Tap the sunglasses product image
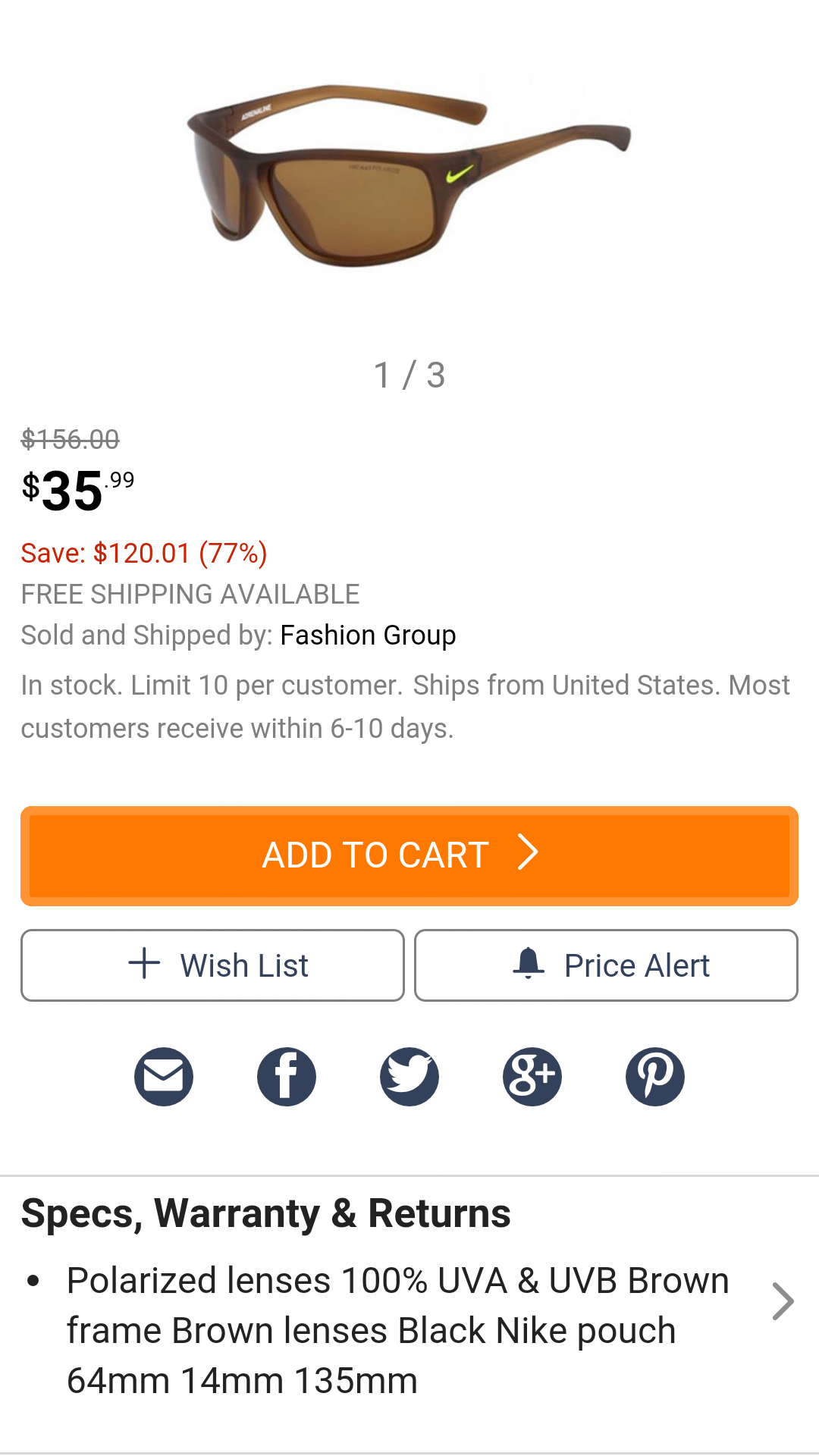This screenshot has height=1456, width=819. 409,176
